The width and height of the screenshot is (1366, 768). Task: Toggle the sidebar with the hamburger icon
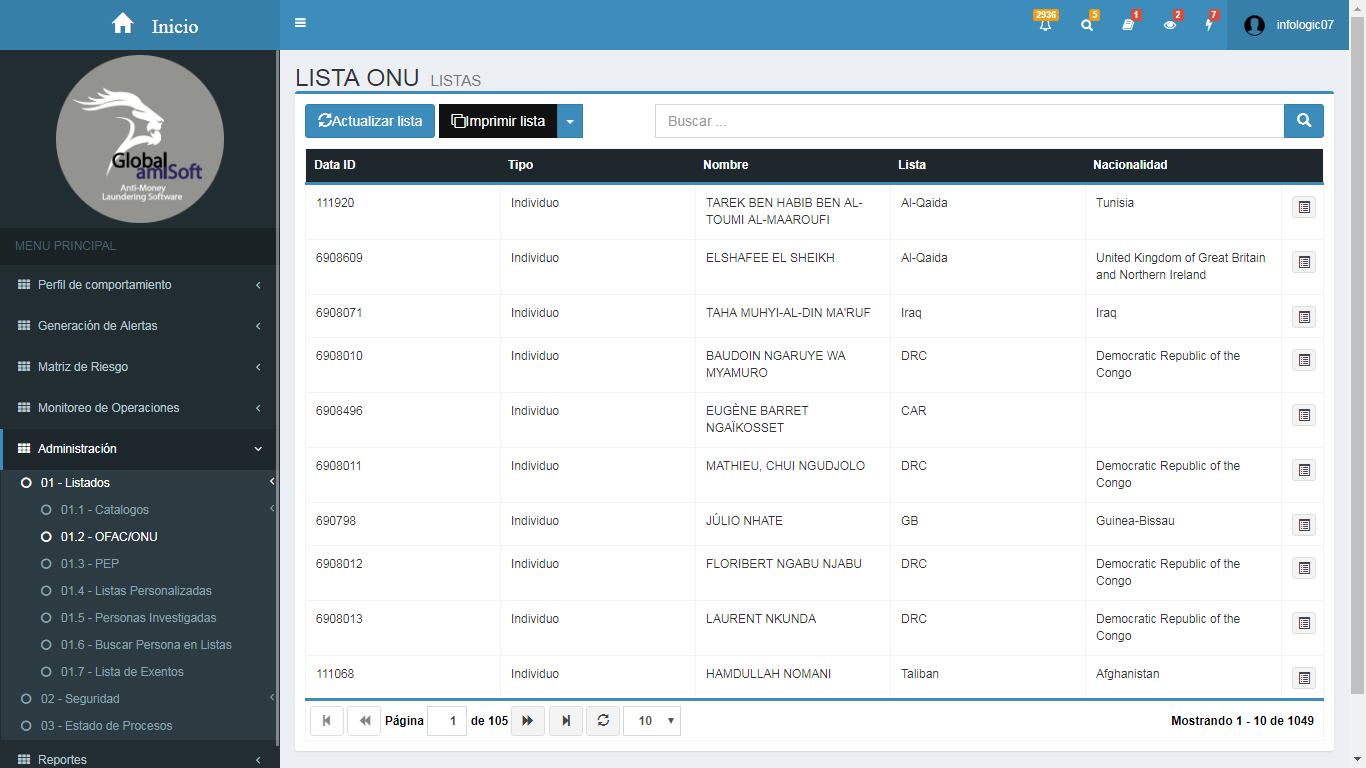point(300,23)
